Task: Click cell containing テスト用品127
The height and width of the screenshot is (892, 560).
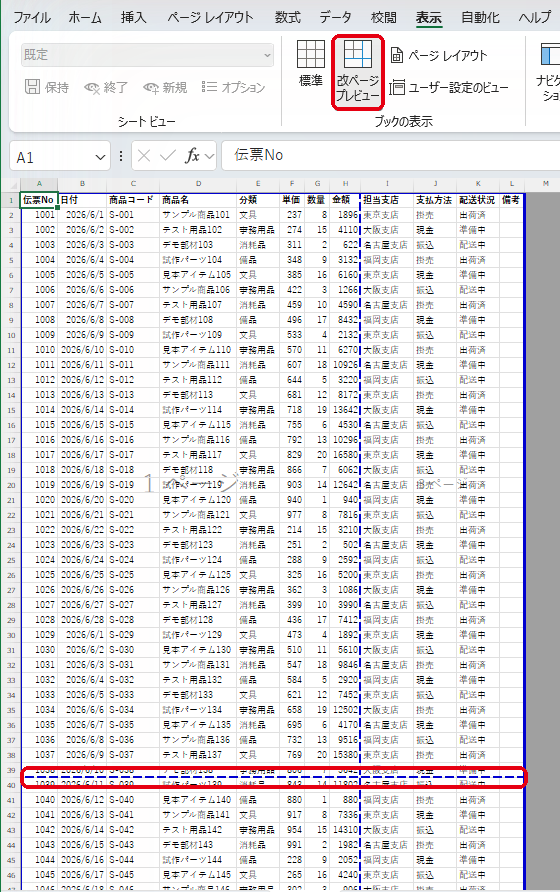Action: coord(198,605)
